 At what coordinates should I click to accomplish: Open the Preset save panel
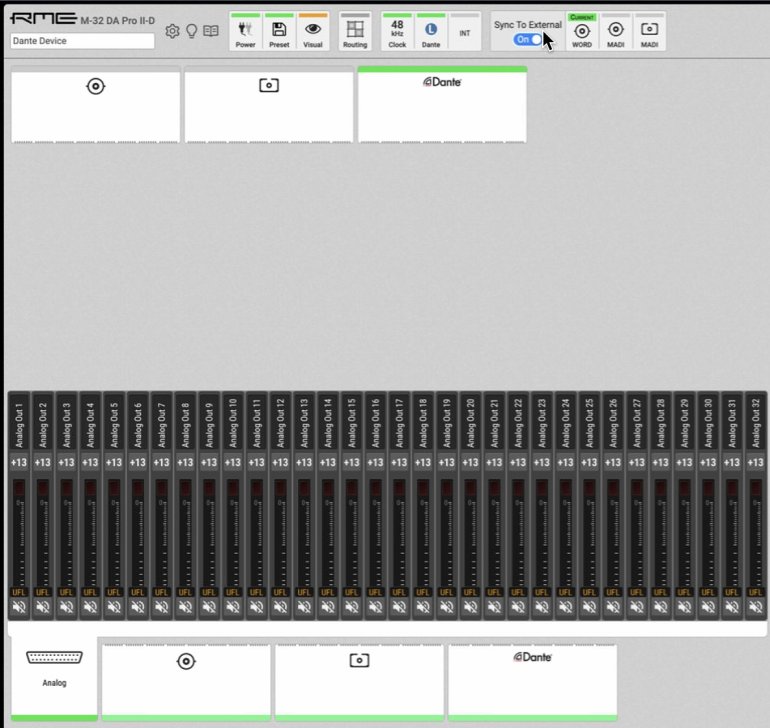(x=279, y=32)
